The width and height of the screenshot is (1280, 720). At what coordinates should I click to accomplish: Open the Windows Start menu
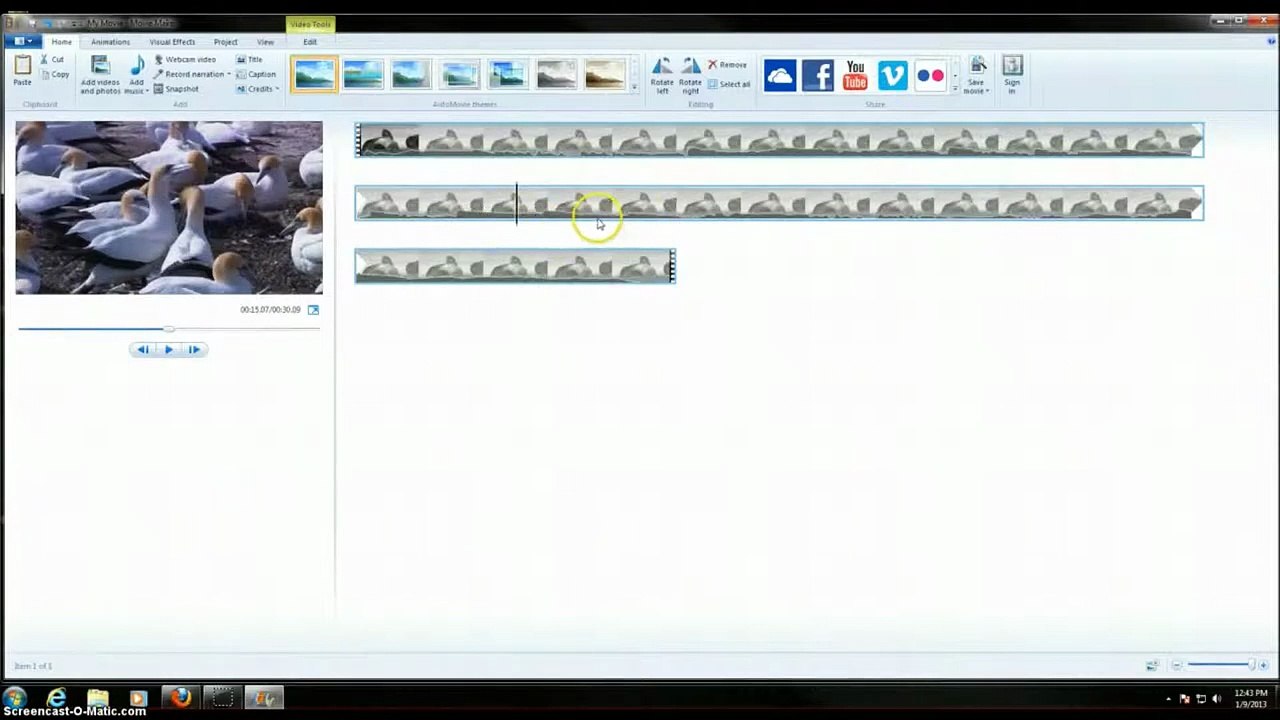click(15, 697)
